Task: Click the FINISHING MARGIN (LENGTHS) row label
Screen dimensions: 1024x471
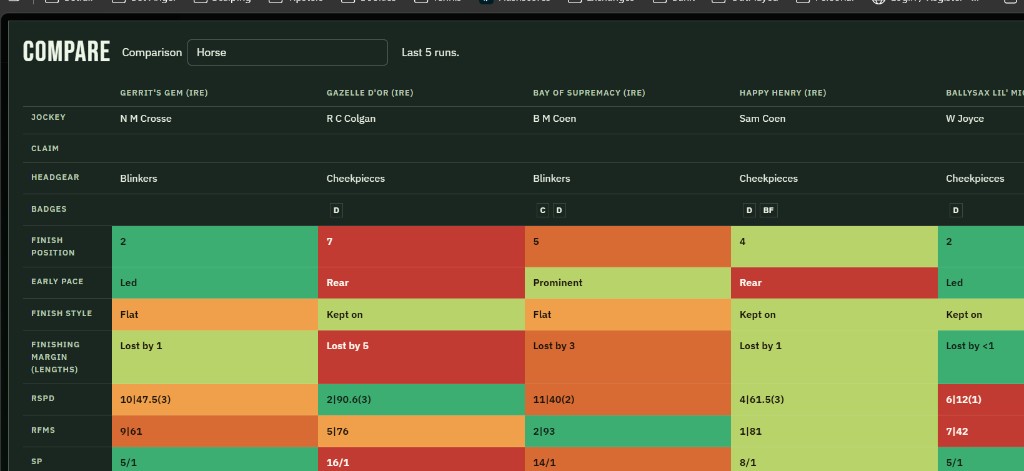Action: point(56,357)
